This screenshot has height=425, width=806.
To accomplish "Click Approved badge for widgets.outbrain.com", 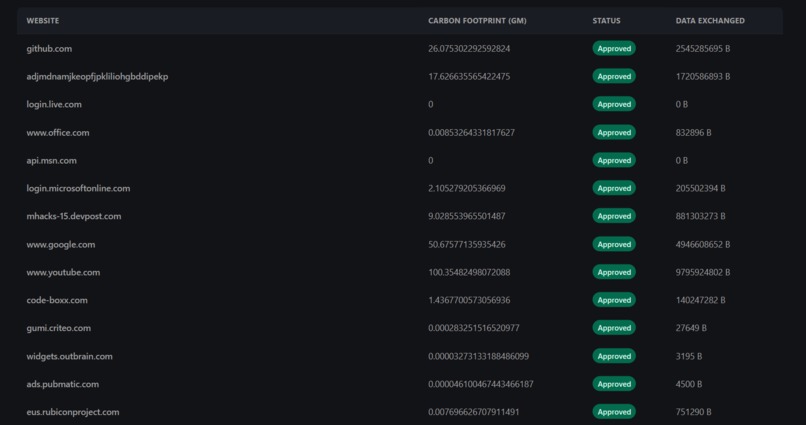I will coord(614,356).
